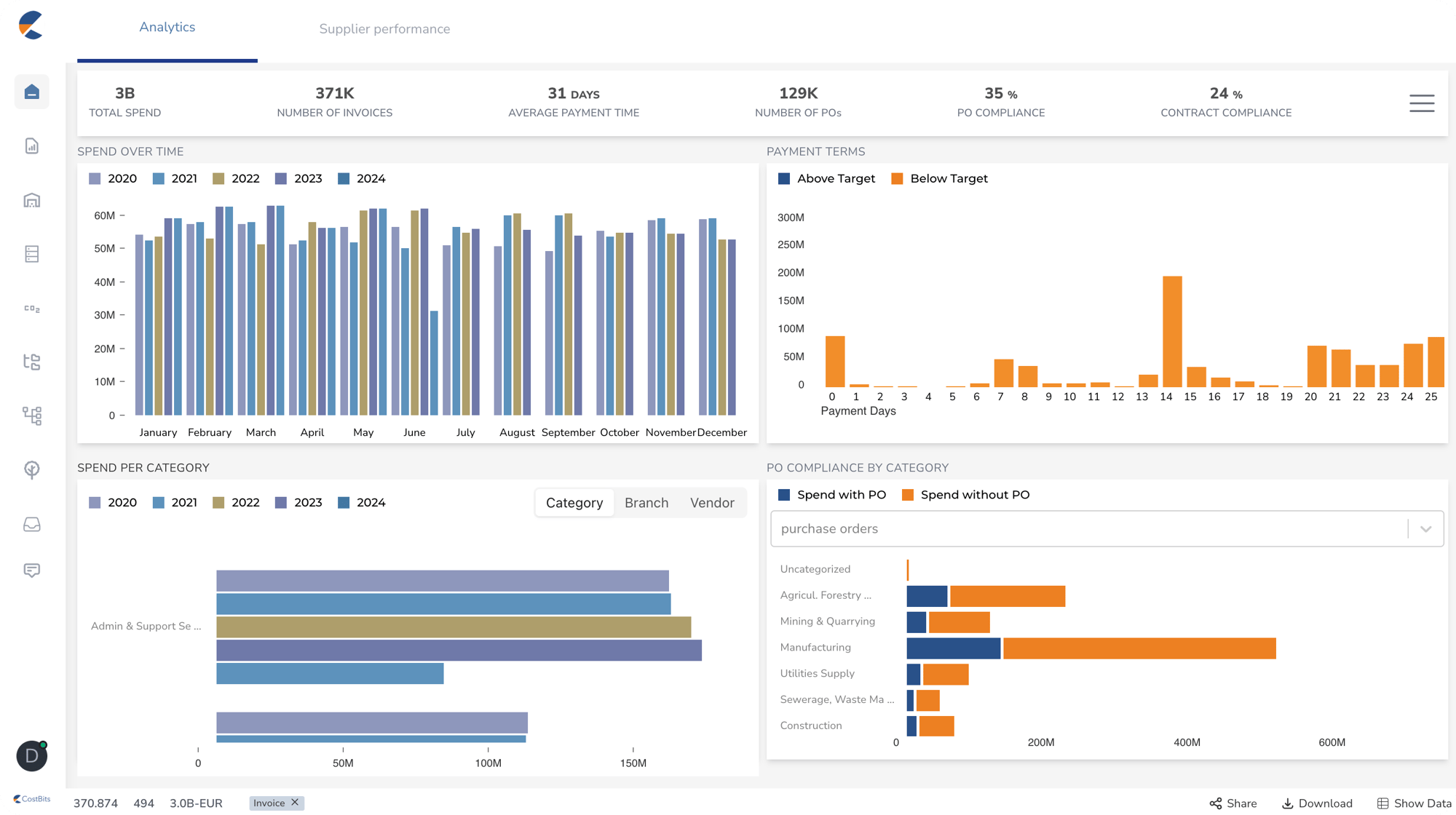Viewport: 1456px width, 815px height.
Task: Click the day 0 payment bar
Action: [x=835, y=361]
